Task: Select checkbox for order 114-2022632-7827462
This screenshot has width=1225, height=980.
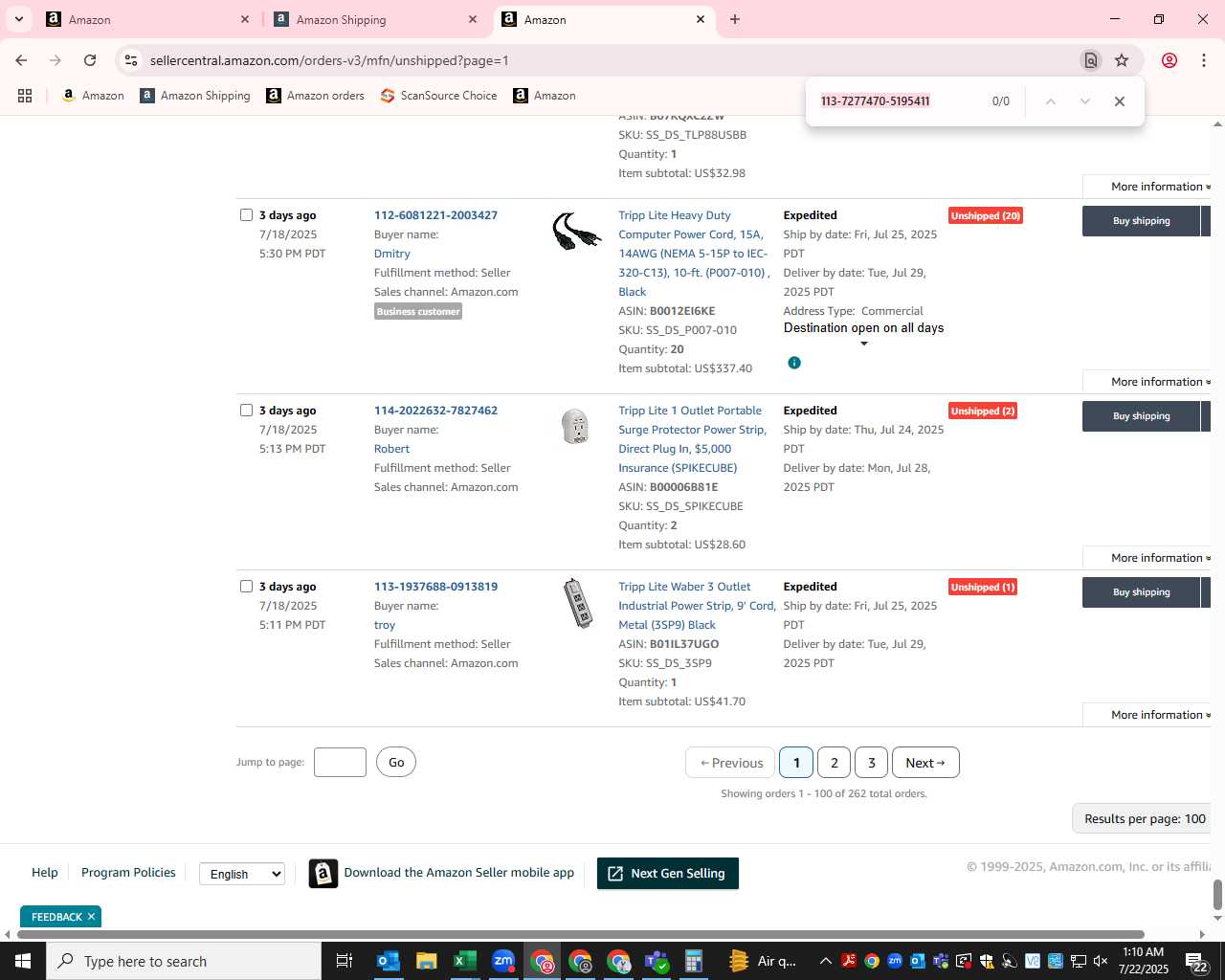Action: 246,411
